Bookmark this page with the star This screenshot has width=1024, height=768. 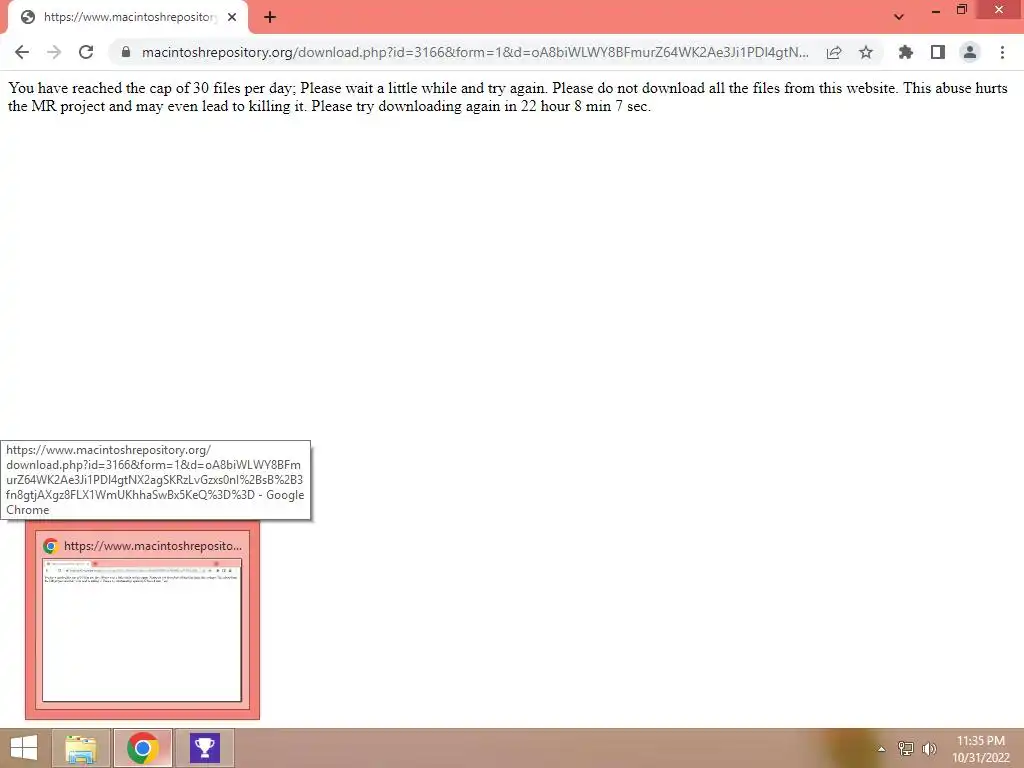[x=866, y=52]
